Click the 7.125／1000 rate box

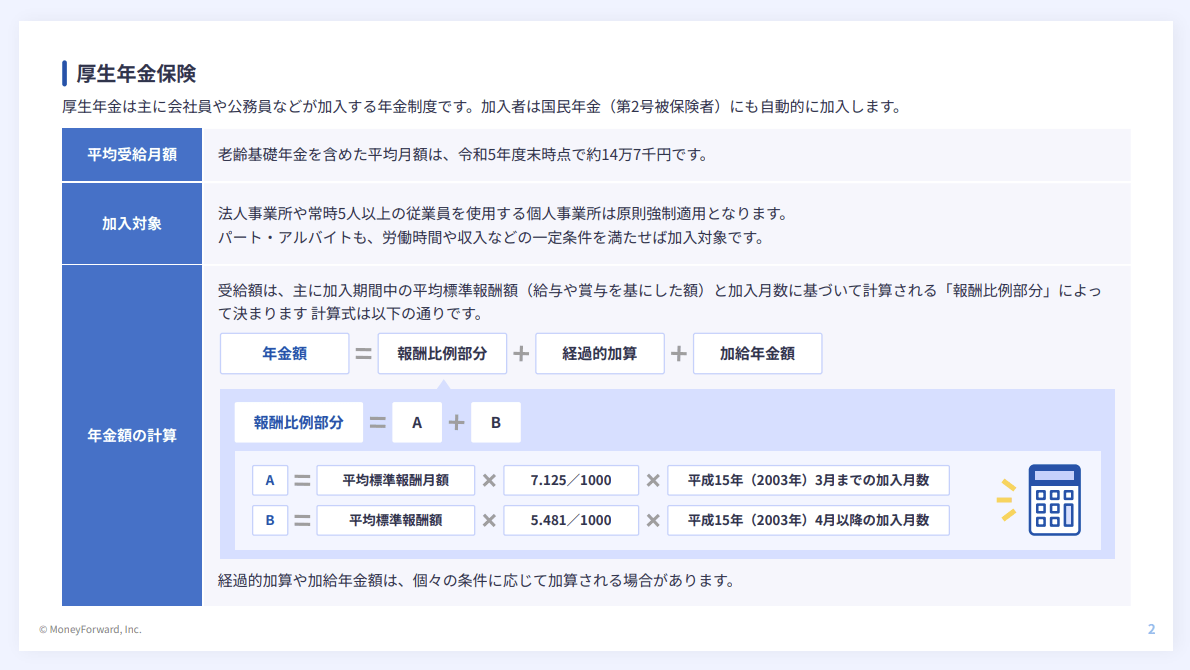[x=571, y=480]
